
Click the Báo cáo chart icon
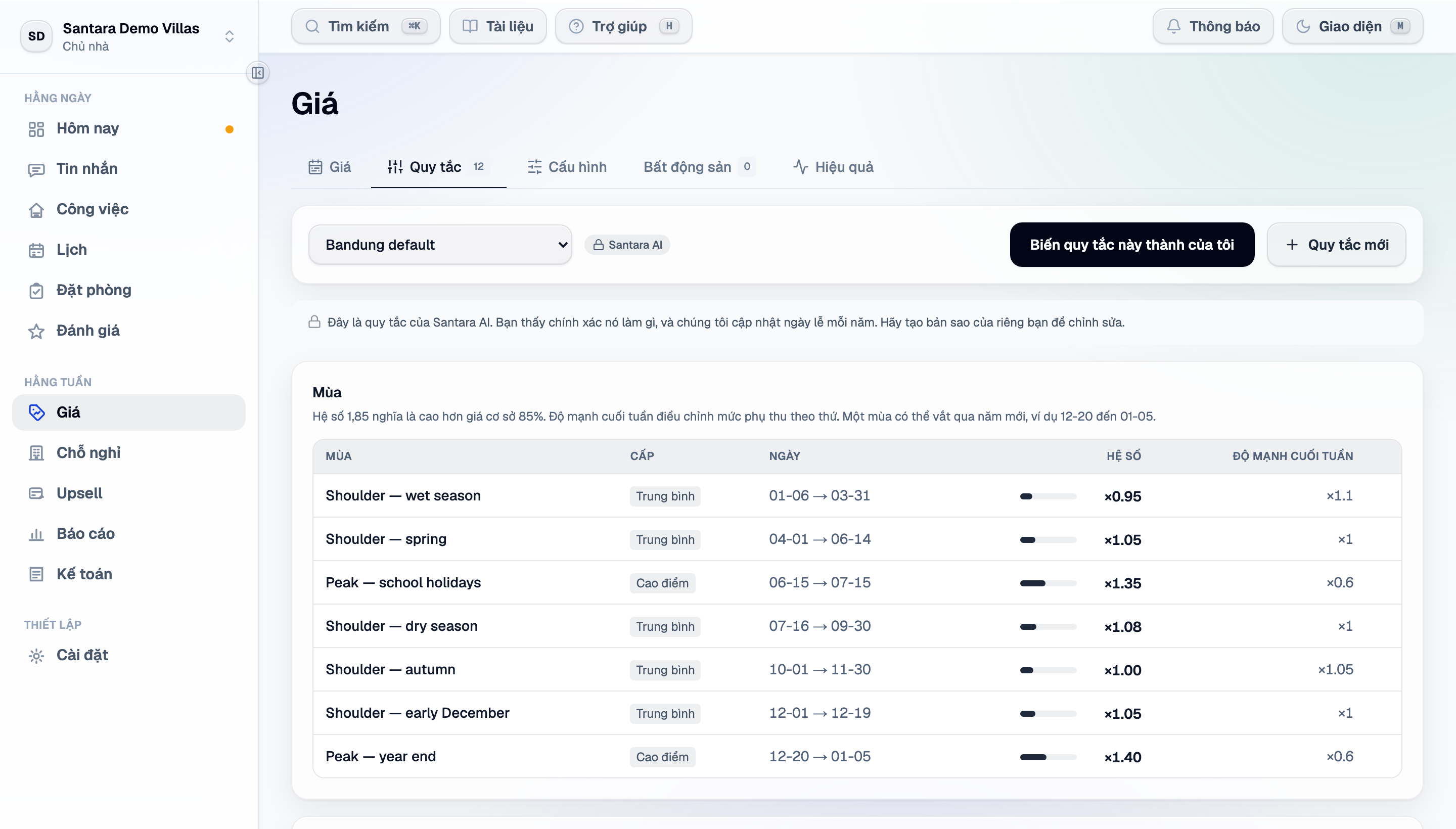(36, 534)
